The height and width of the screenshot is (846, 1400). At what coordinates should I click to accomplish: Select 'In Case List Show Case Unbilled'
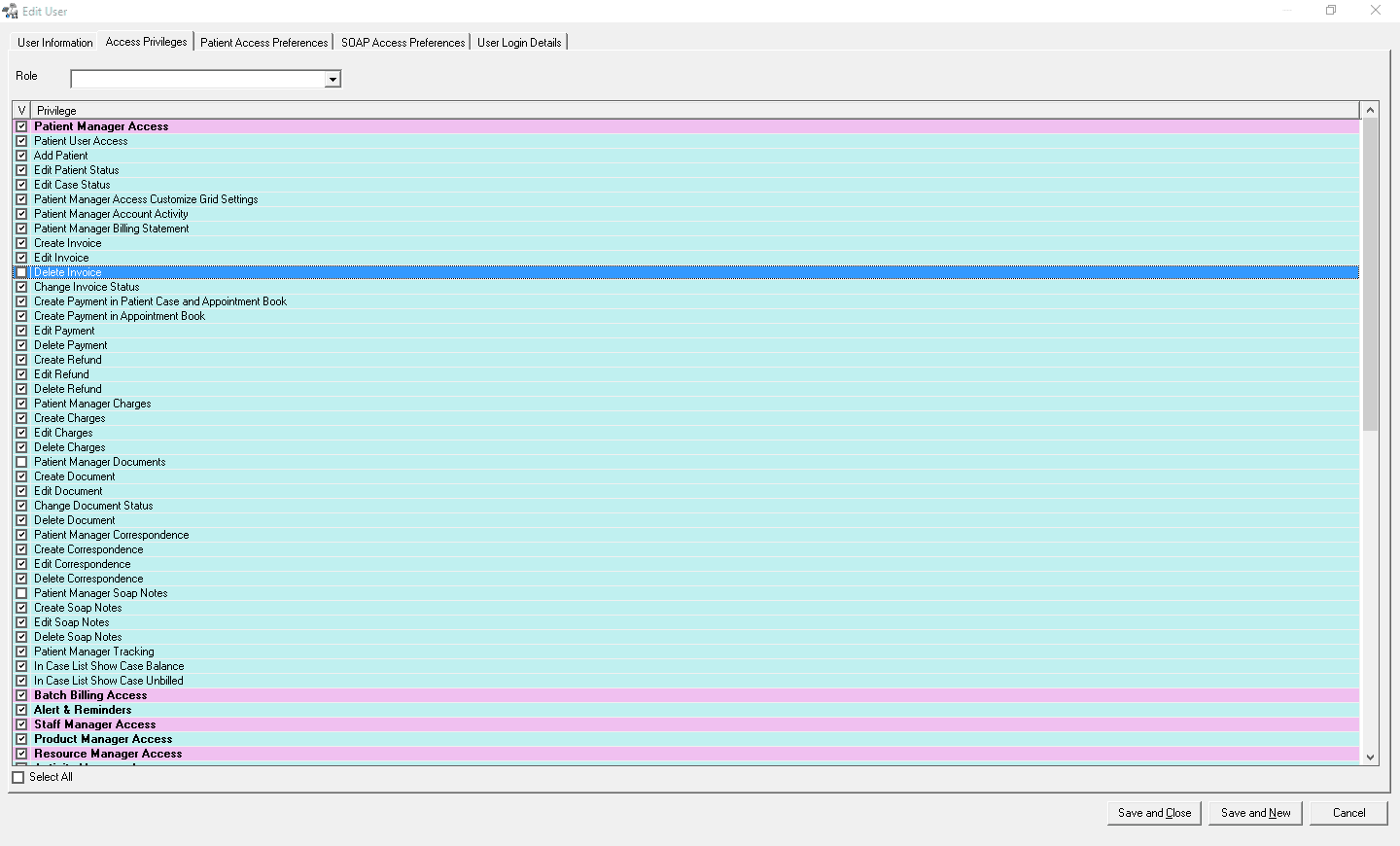click(x=685, y=681)
